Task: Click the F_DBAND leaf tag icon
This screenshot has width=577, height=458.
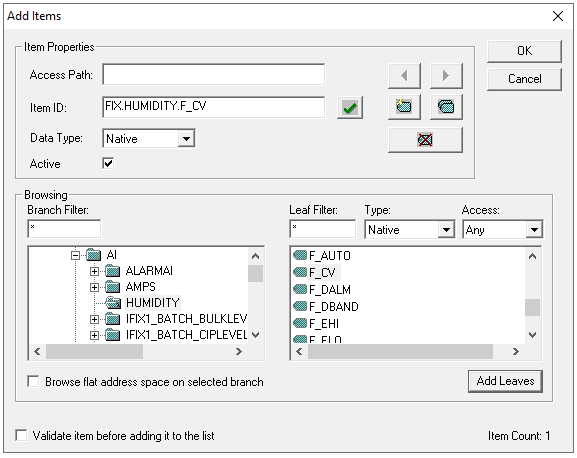Action: 300,306
